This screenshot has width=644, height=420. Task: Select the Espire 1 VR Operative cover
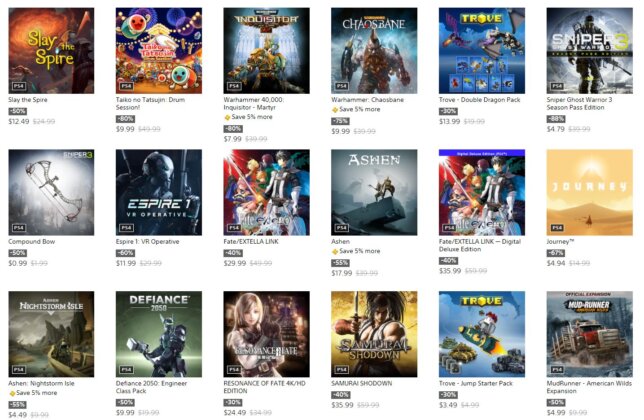coord(159,192)
